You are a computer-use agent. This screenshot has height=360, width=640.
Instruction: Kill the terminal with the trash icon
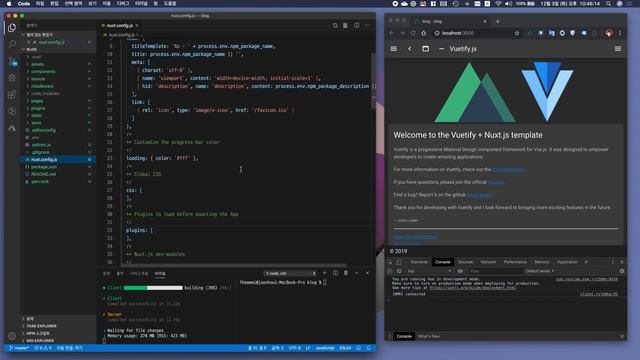point(346,273)
